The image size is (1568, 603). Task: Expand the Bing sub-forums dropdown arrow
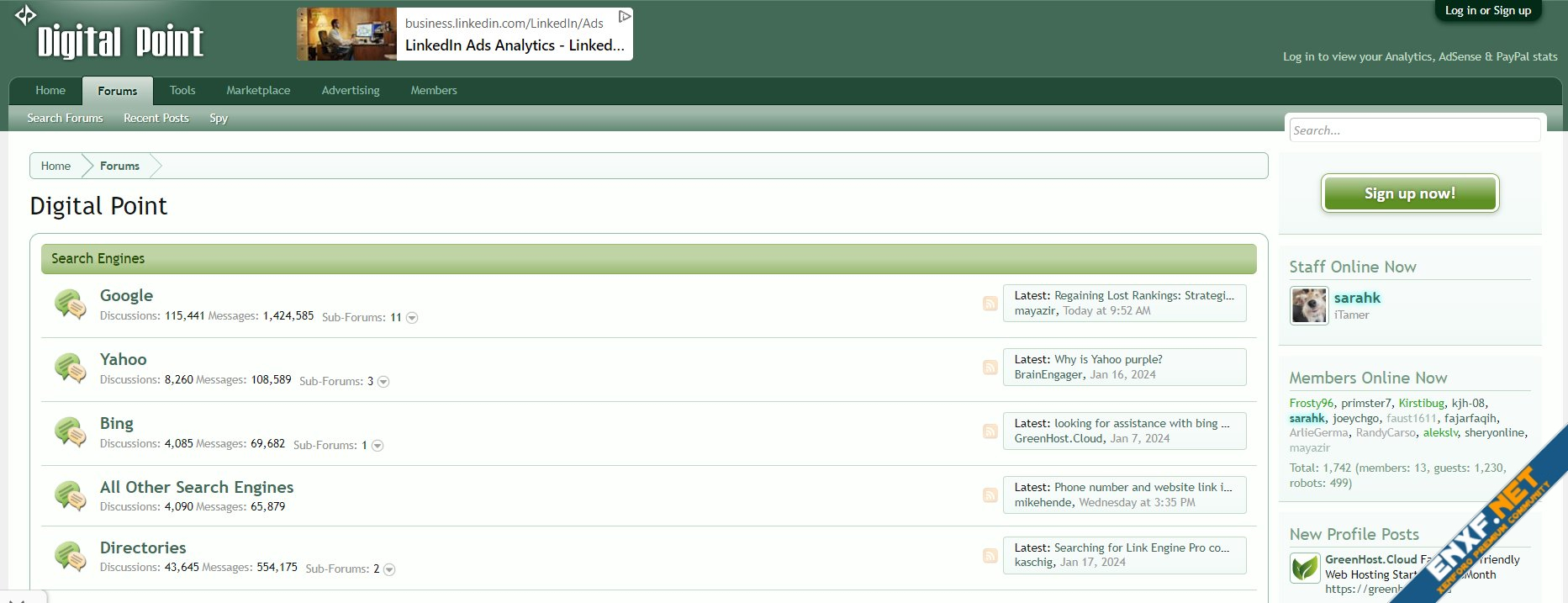pyautogui.click(x=377, y=446)
